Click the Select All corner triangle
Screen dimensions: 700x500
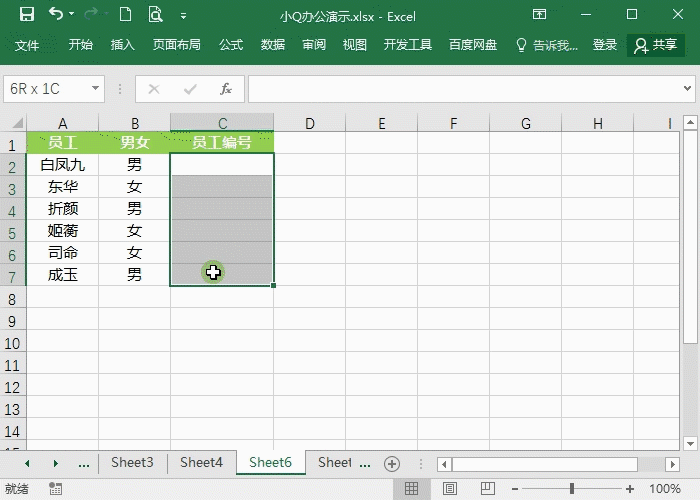(17, 123)
